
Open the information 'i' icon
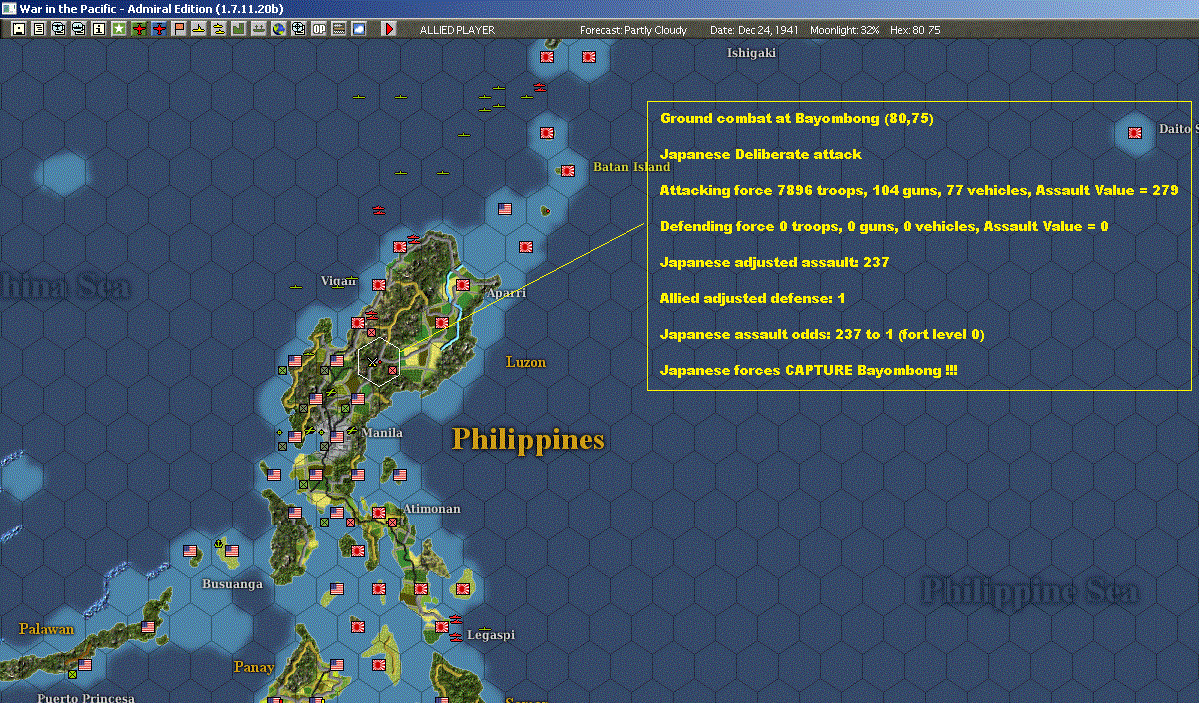point(99,28)
